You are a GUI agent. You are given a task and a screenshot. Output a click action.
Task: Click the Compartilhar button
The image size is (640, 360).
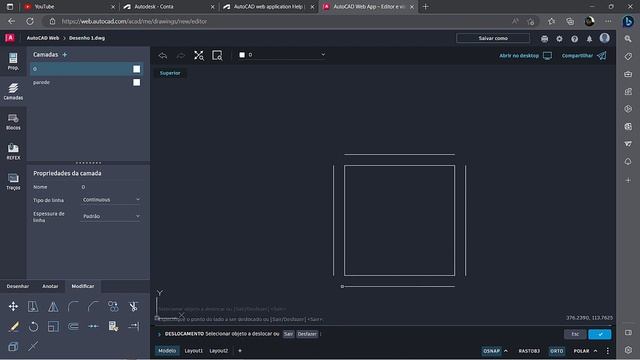584,56
